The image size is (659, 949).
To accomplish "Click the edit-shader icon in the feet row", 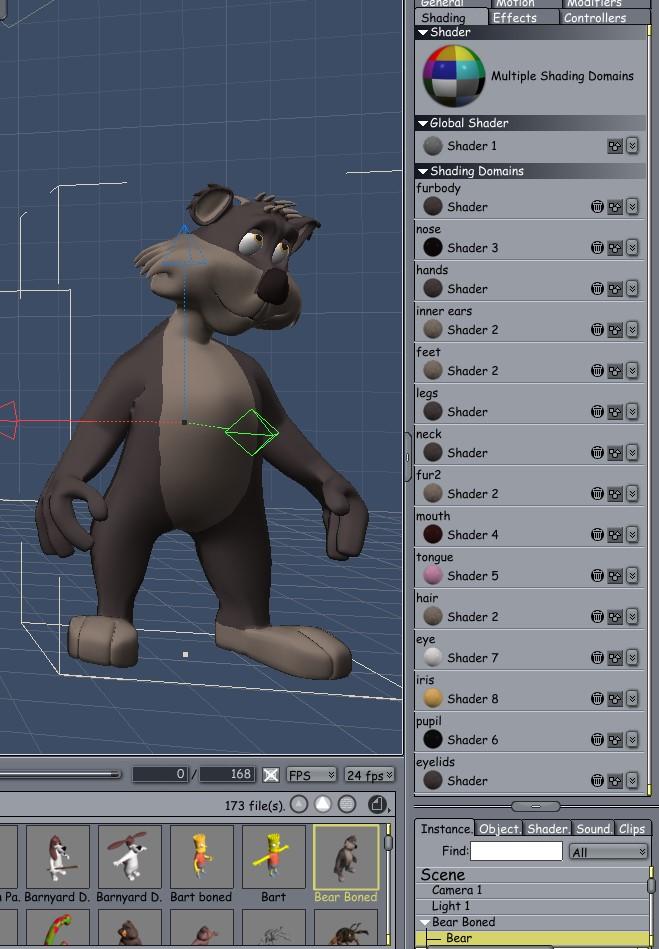I will (x=615, y=370).
